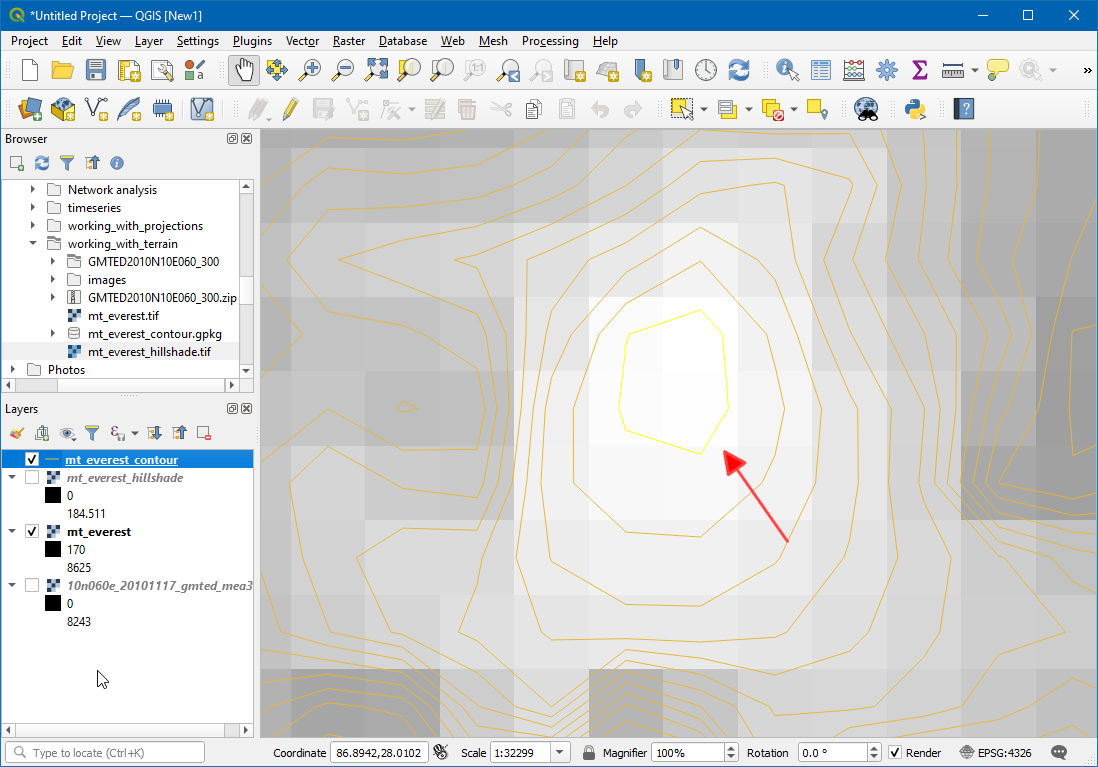
Task: Enable the mt_everest_hillshade layer visibility
Action: pos(32,478)
